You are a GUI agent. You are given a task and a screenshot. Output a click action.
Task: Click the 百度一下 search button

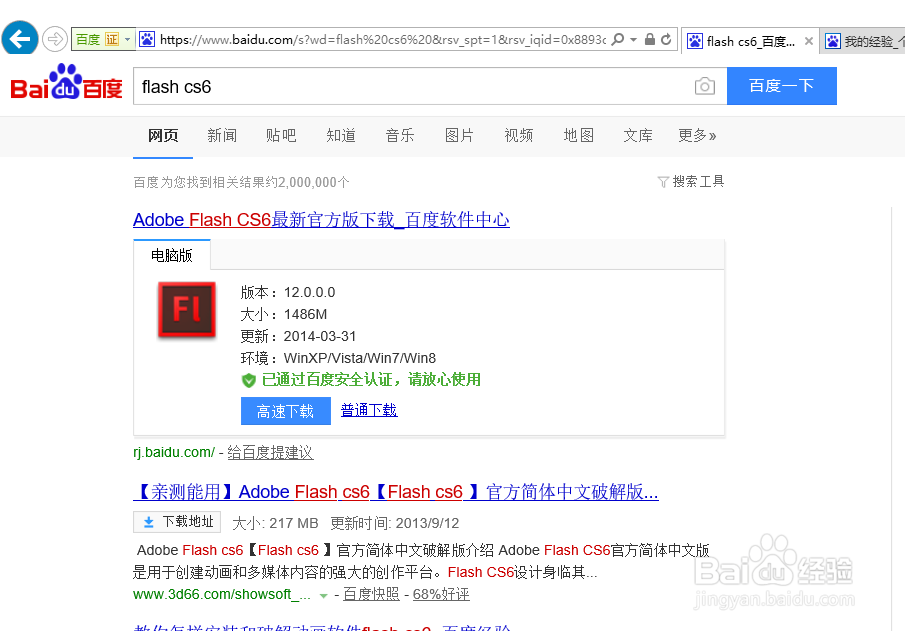[x=781, y=86]
